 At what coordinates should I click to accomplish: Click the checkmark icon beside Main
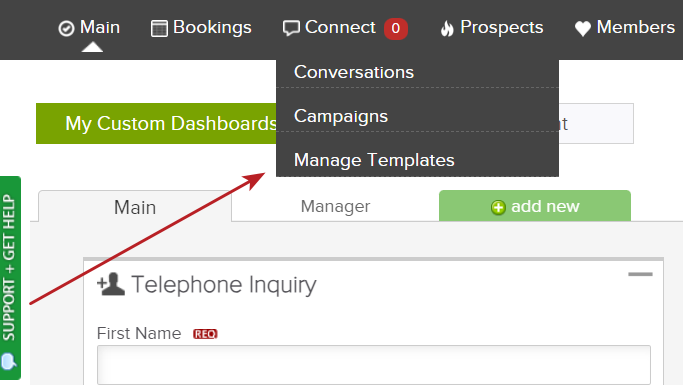pyautogui.click(x=66, y=29)
